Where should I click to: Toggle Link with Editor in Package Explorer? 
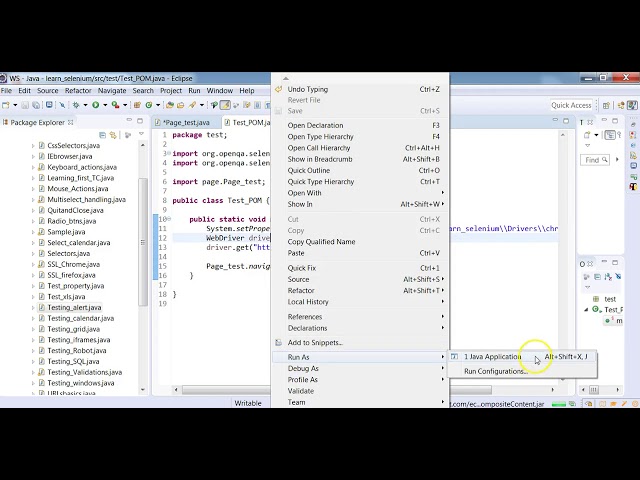(x=113, y=135)
